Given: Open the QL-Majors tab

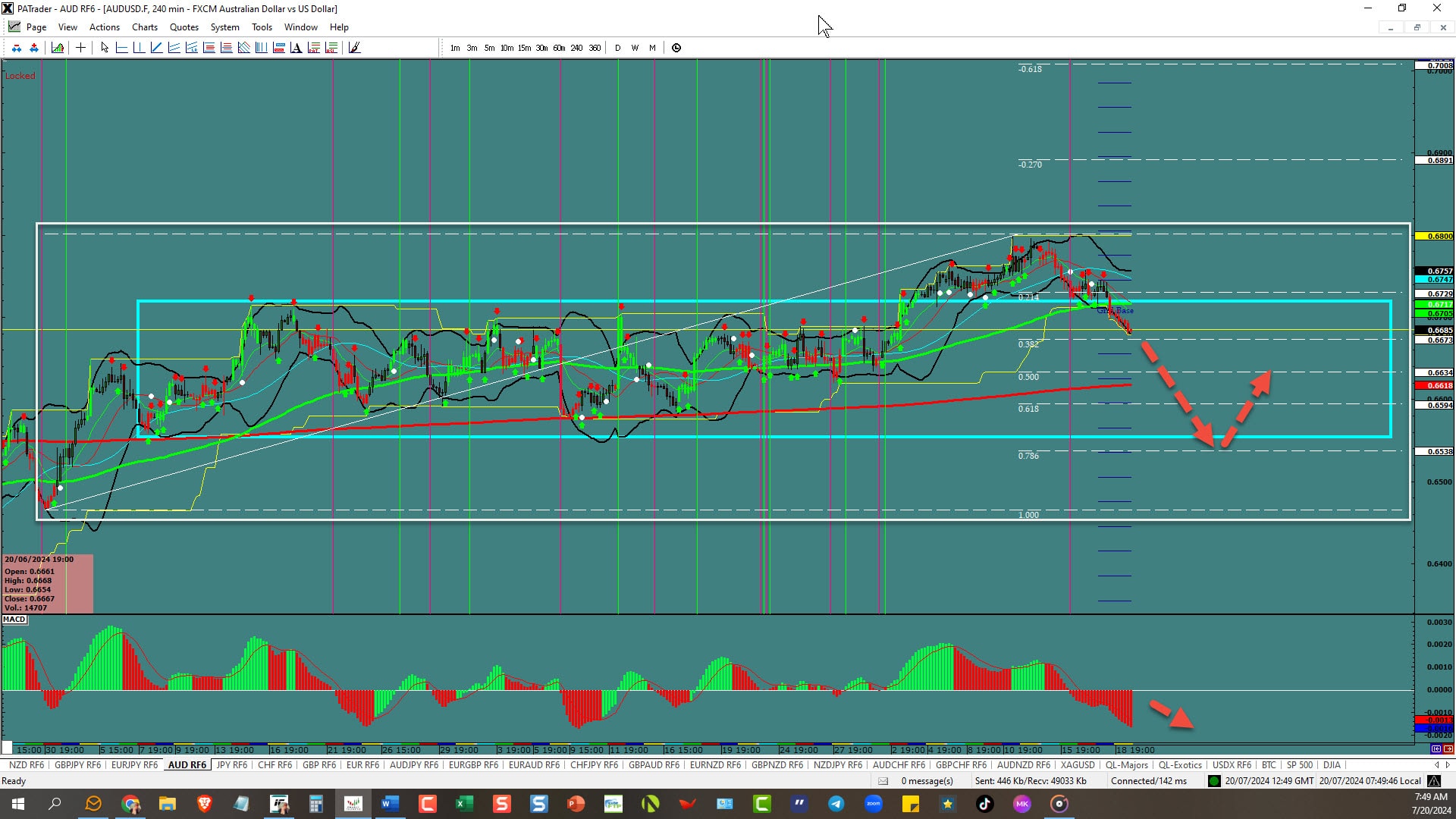Looking at the screenshot, I should click(x=1127, y=765).
